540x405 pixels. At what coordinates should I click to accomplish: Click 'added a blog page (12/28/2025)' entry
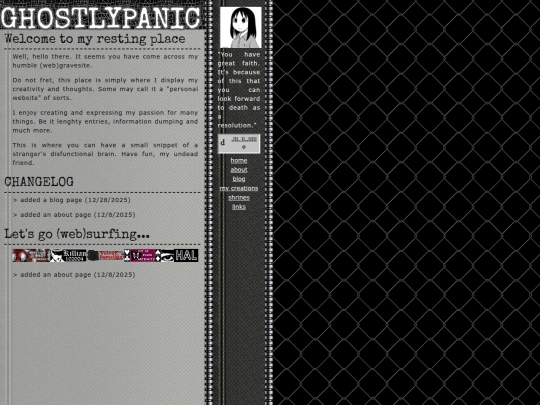[72, 200]
